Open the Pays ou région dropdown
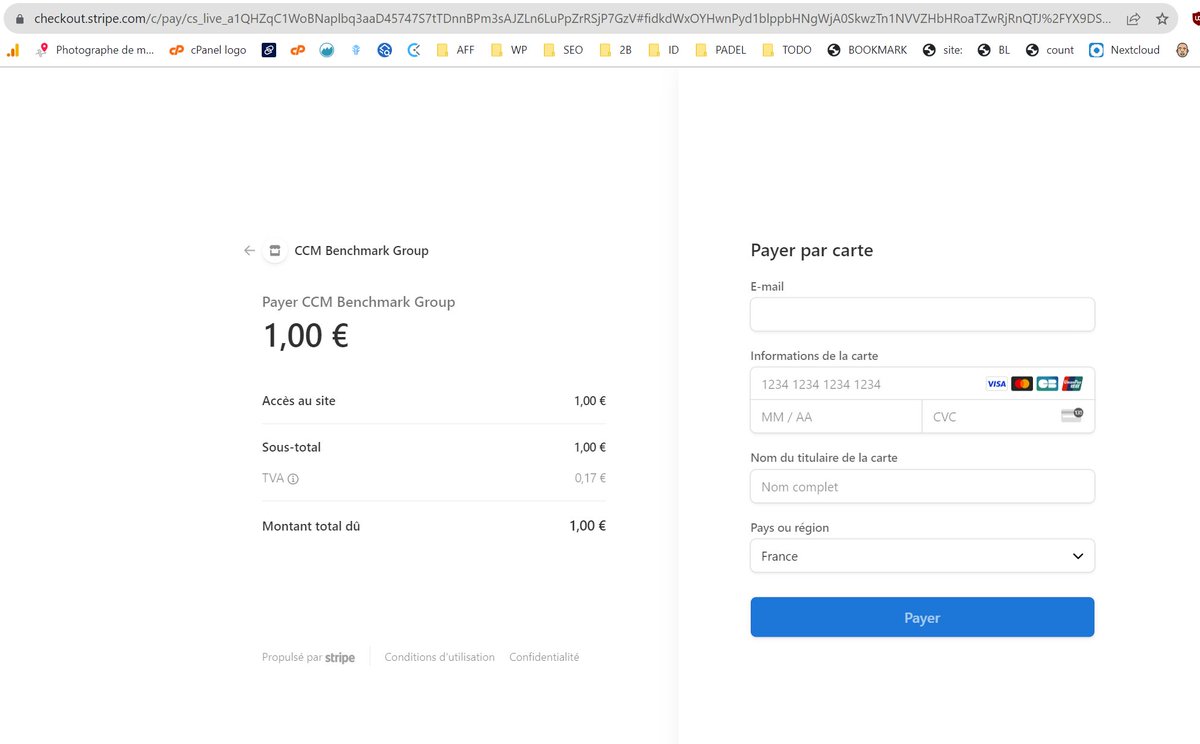The image size is (1200, 744). coord(922,556)
